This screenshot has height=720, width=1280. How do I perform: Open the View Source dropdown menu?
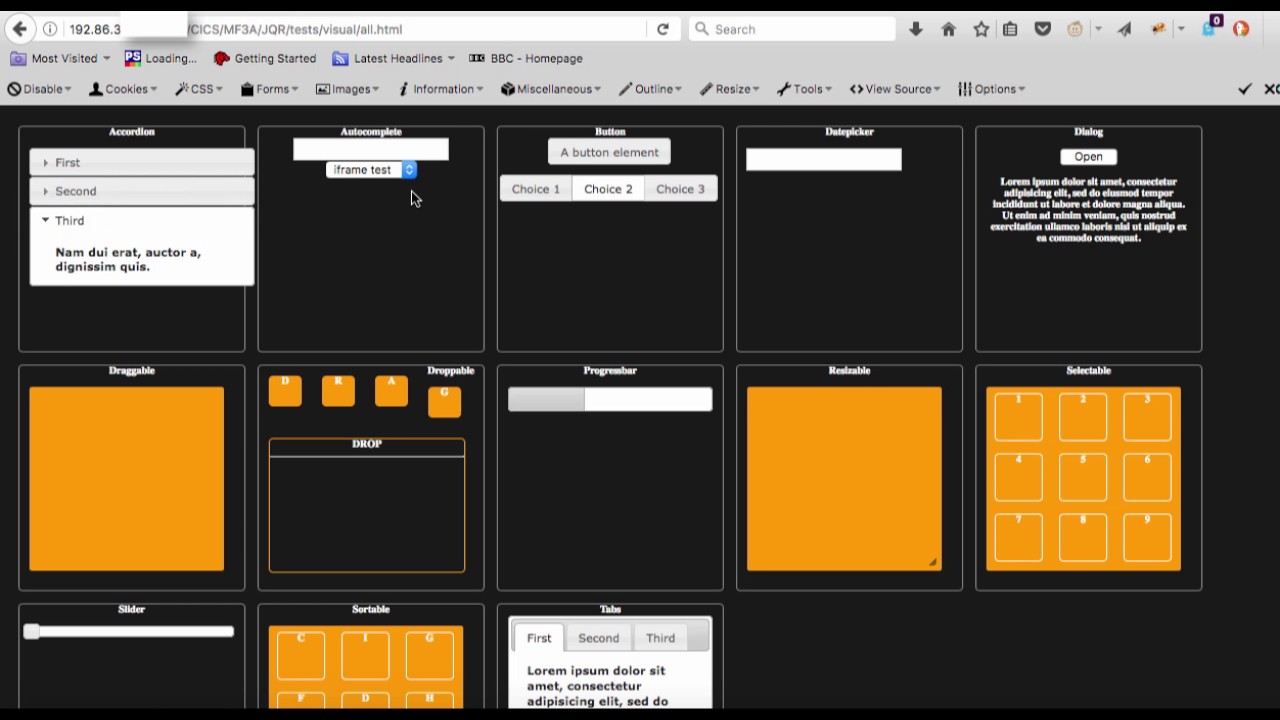[x=895, y=89]
